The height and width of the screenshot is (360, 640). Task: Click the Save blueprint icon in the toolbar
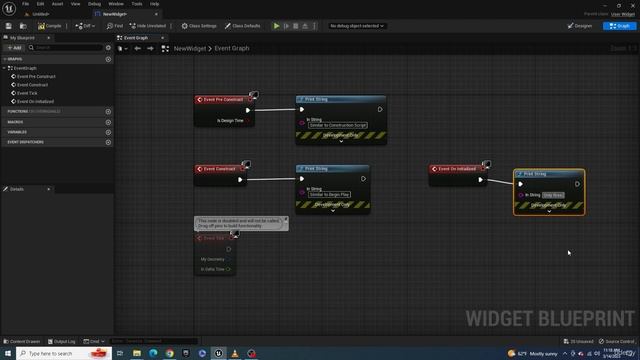pyautogui.click(x=9, y=26)
